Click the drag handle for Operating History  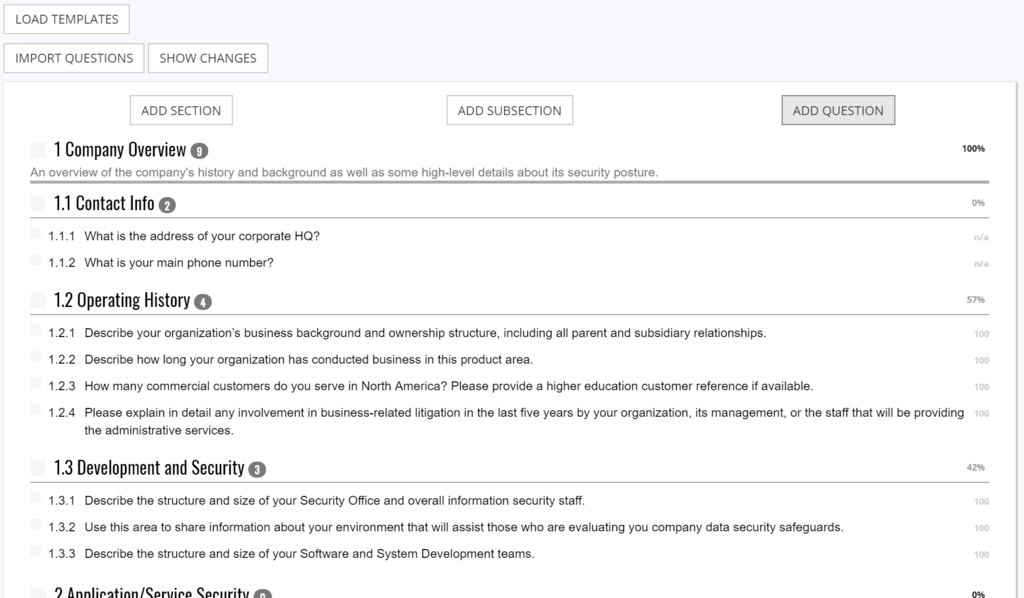pyautogui.click(x=37, y=299)
